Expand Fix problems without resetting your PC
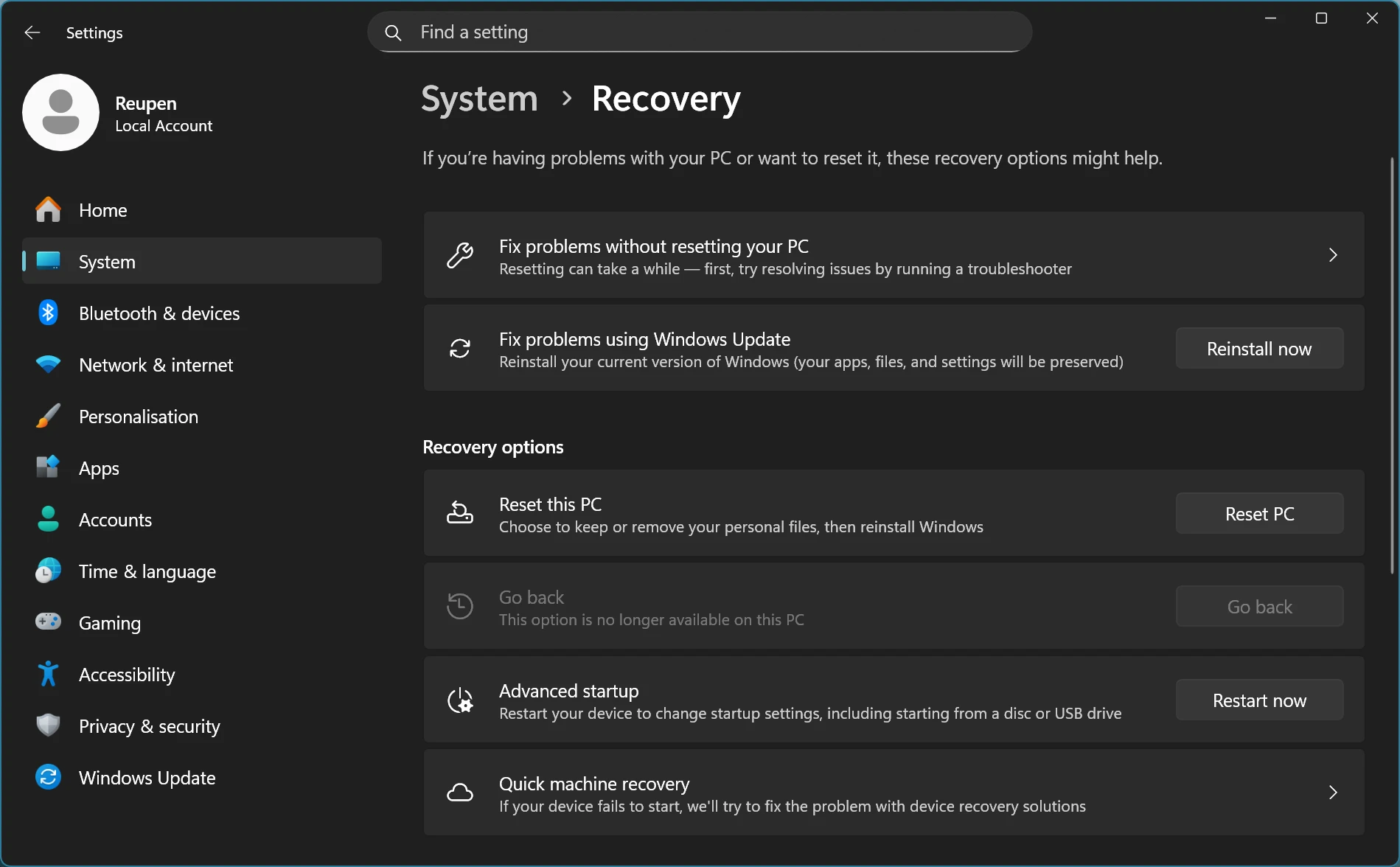 [x=1332, y=255]
